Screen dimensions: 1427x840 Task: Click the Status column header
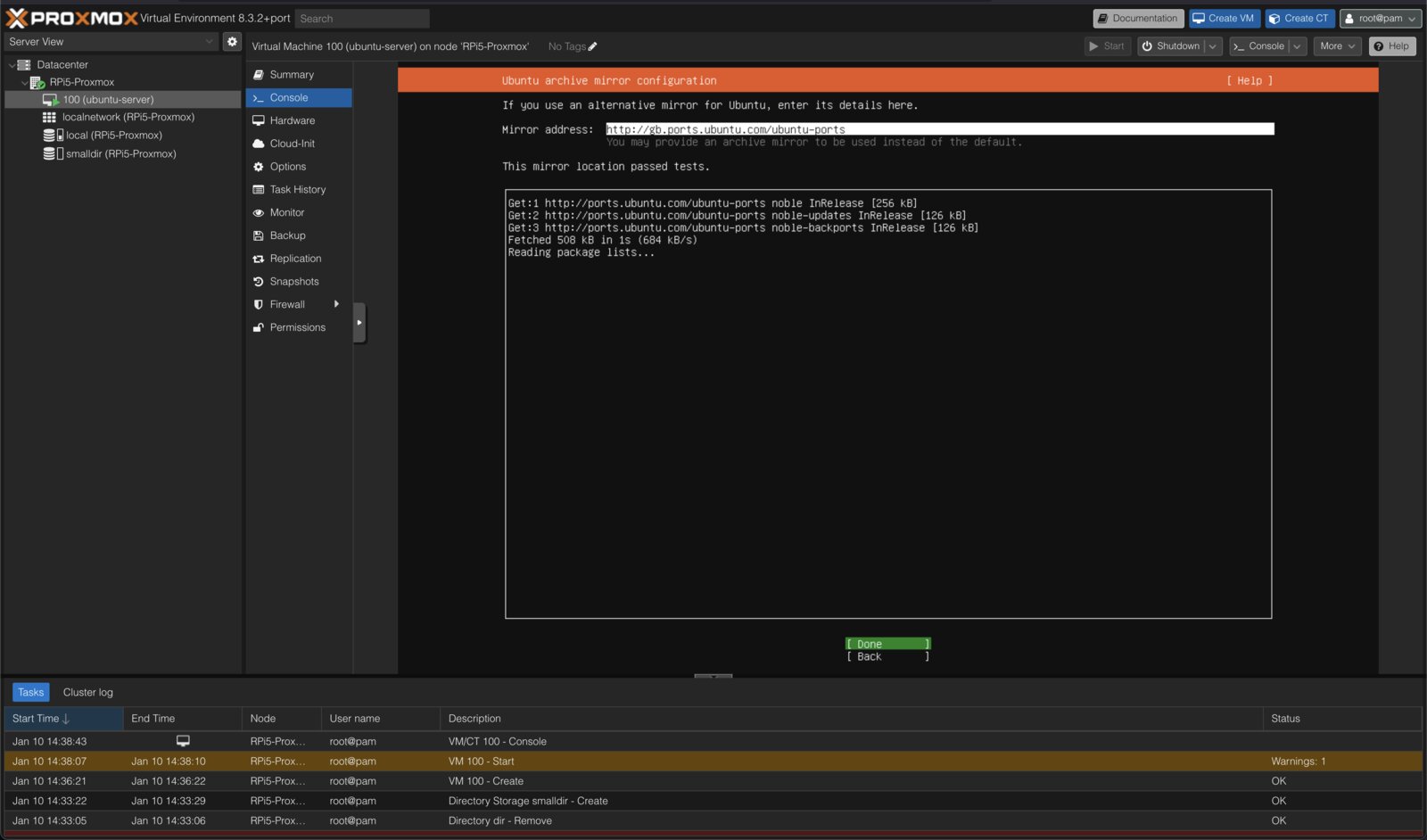point(1342,719)
